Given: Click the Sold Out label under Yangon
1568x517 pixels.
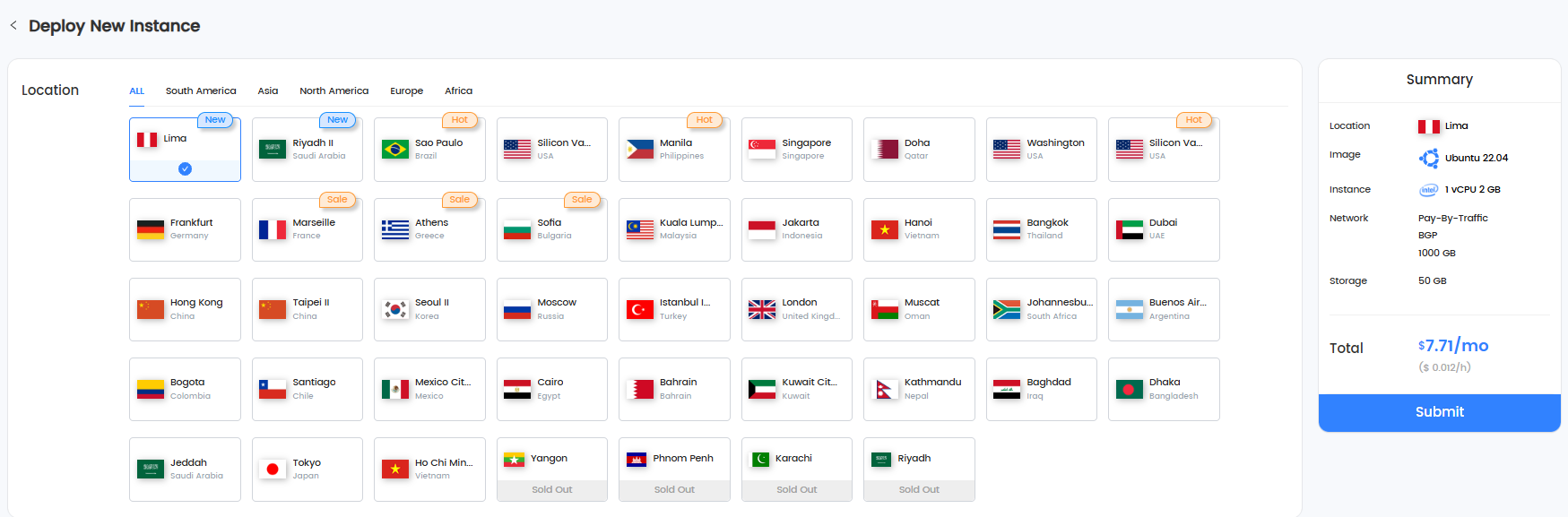Looking at the screenshot, I should [x=551, y=490].
